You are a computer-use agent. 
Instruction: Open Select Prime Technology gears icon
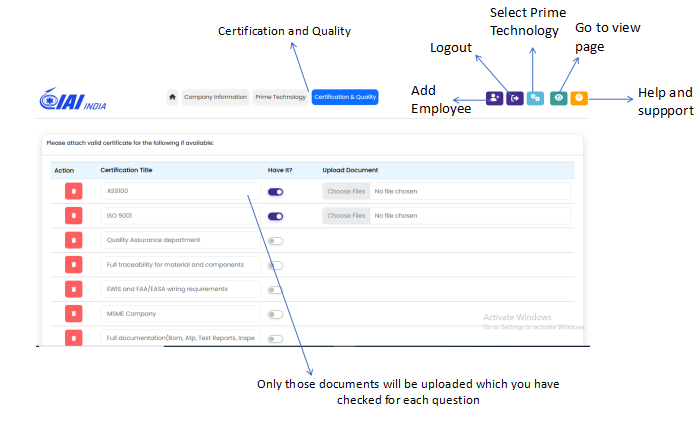[x=535, y=98]
